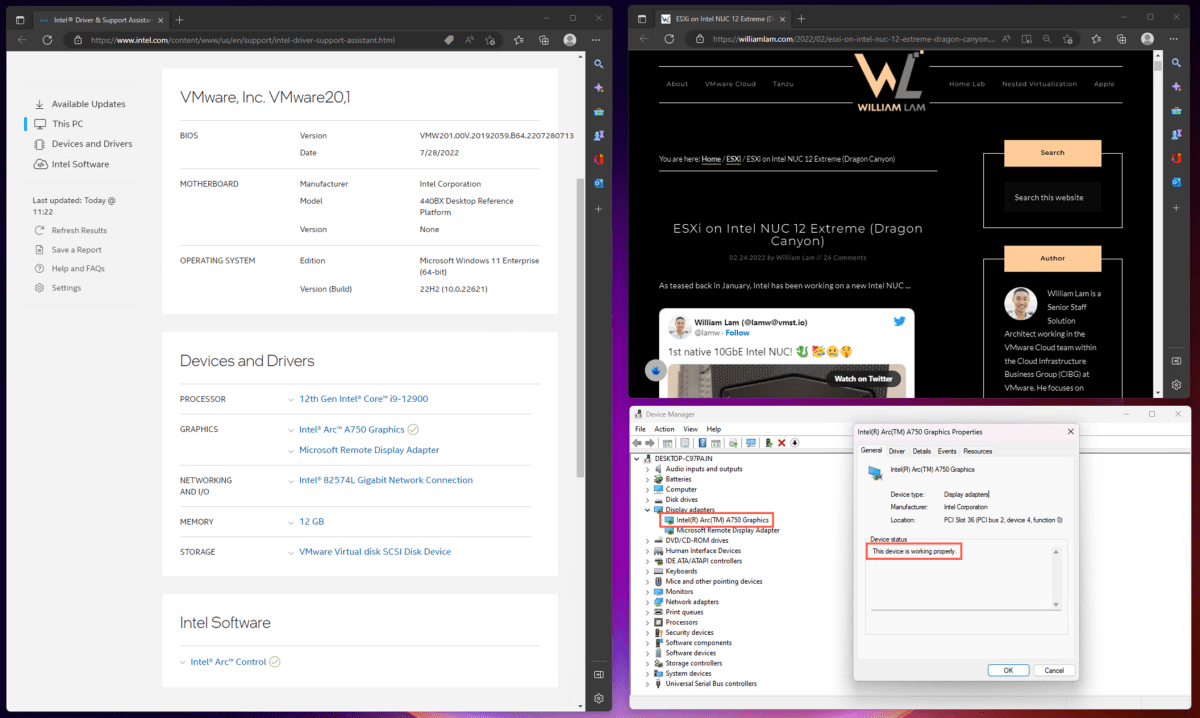Click scan for hardware changes monitor icon
This screenshot has height=718, width=1200.
click(750, 443)
